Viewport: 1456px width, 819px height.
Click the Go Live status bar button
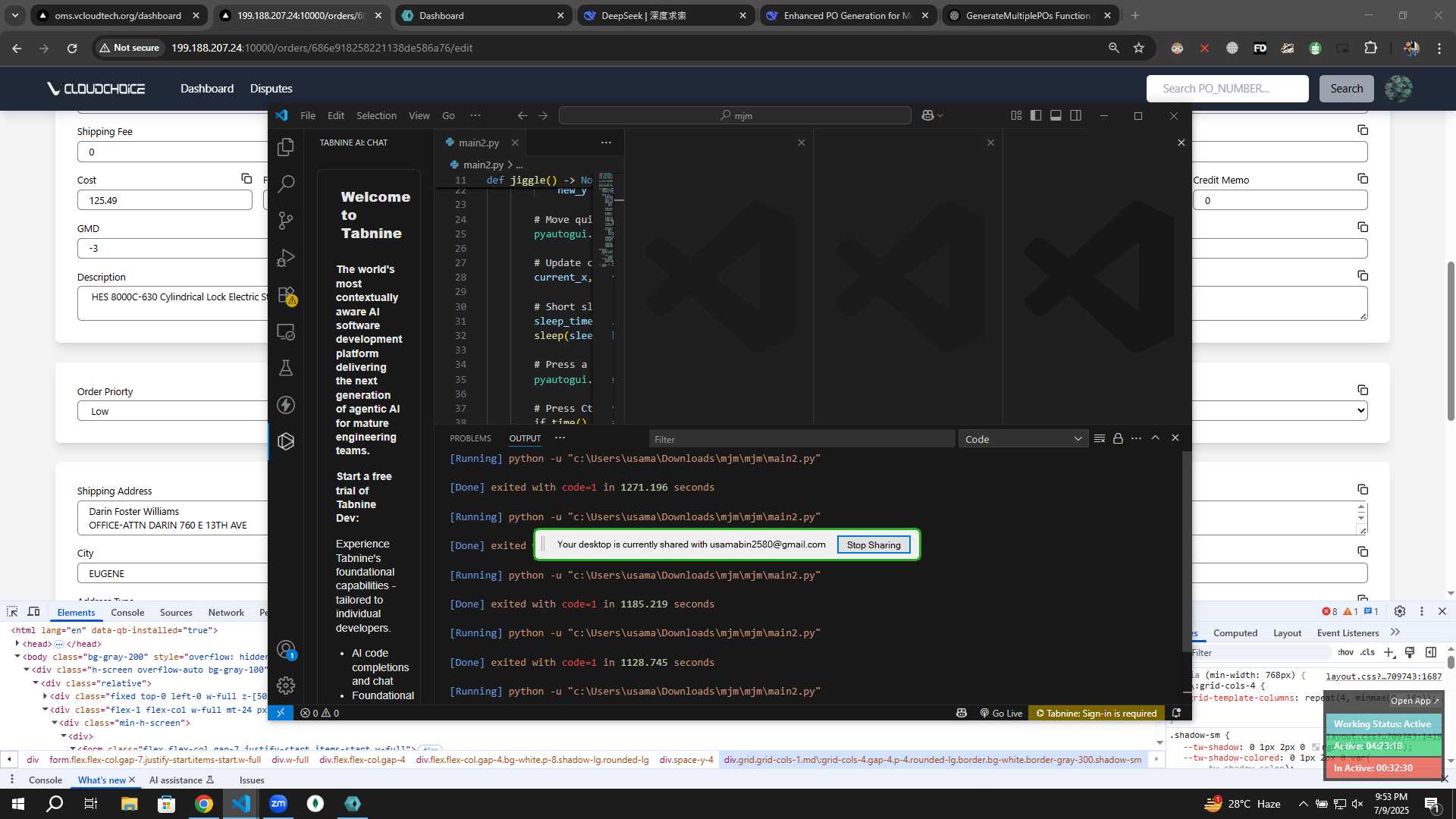coord(1001,713)
